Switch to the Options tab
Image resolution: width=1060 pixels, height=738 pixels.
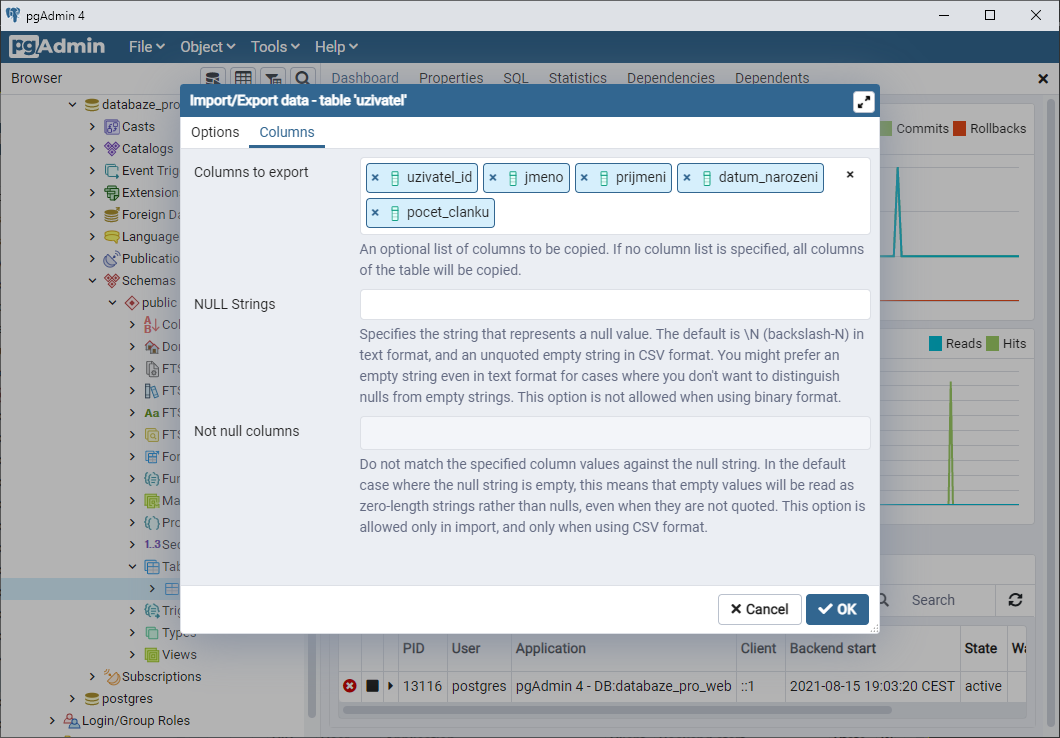(214, 132)
